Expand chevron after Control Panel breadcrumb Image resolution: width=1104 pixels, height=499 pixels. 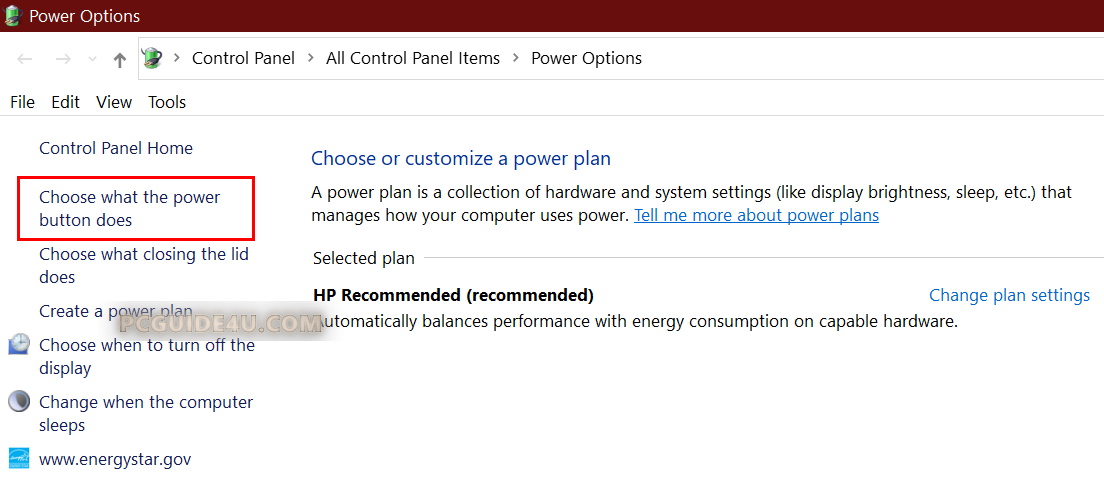tap(310, 58)
